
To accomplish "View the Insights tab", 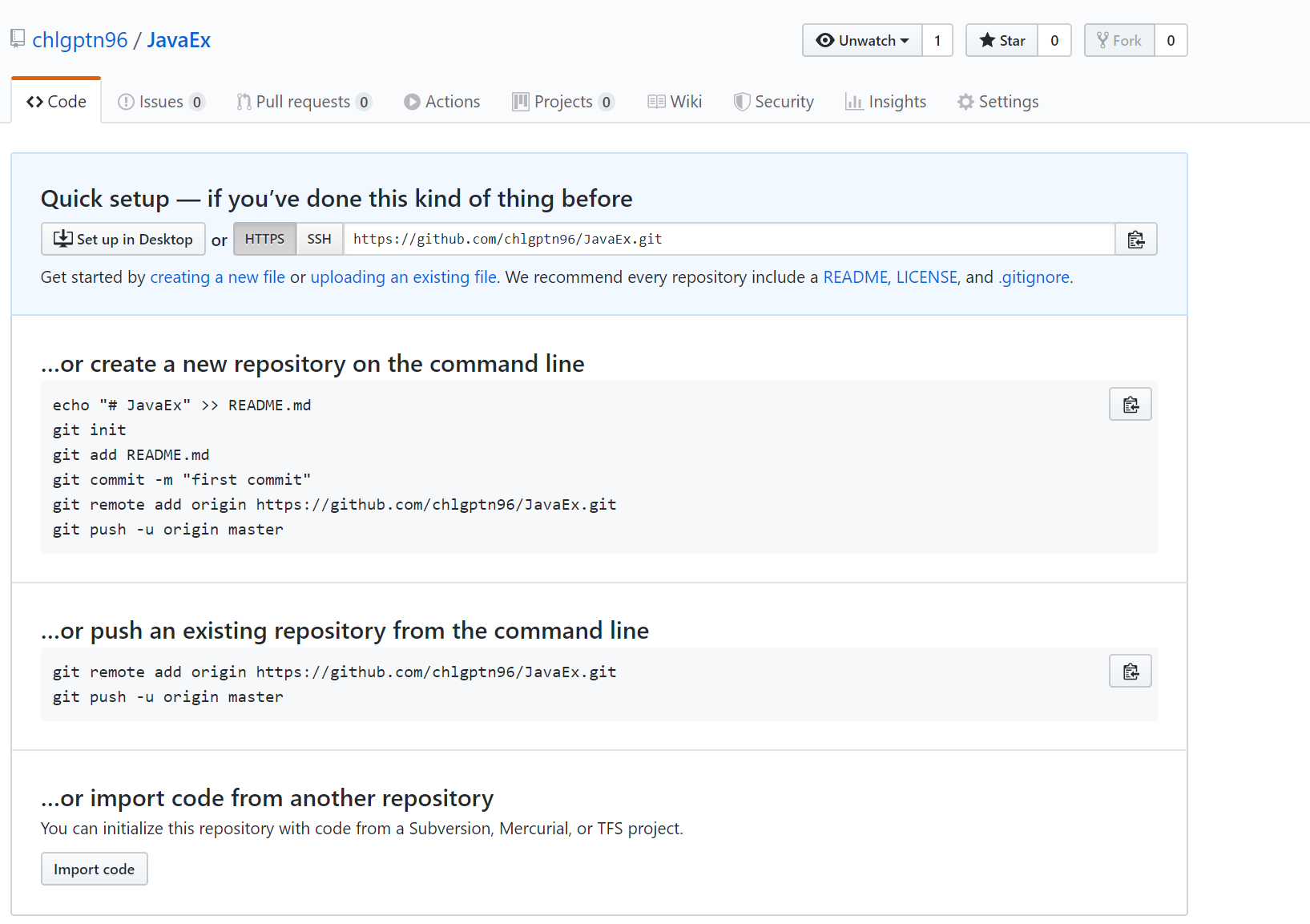I will click(x=886, y=102).
